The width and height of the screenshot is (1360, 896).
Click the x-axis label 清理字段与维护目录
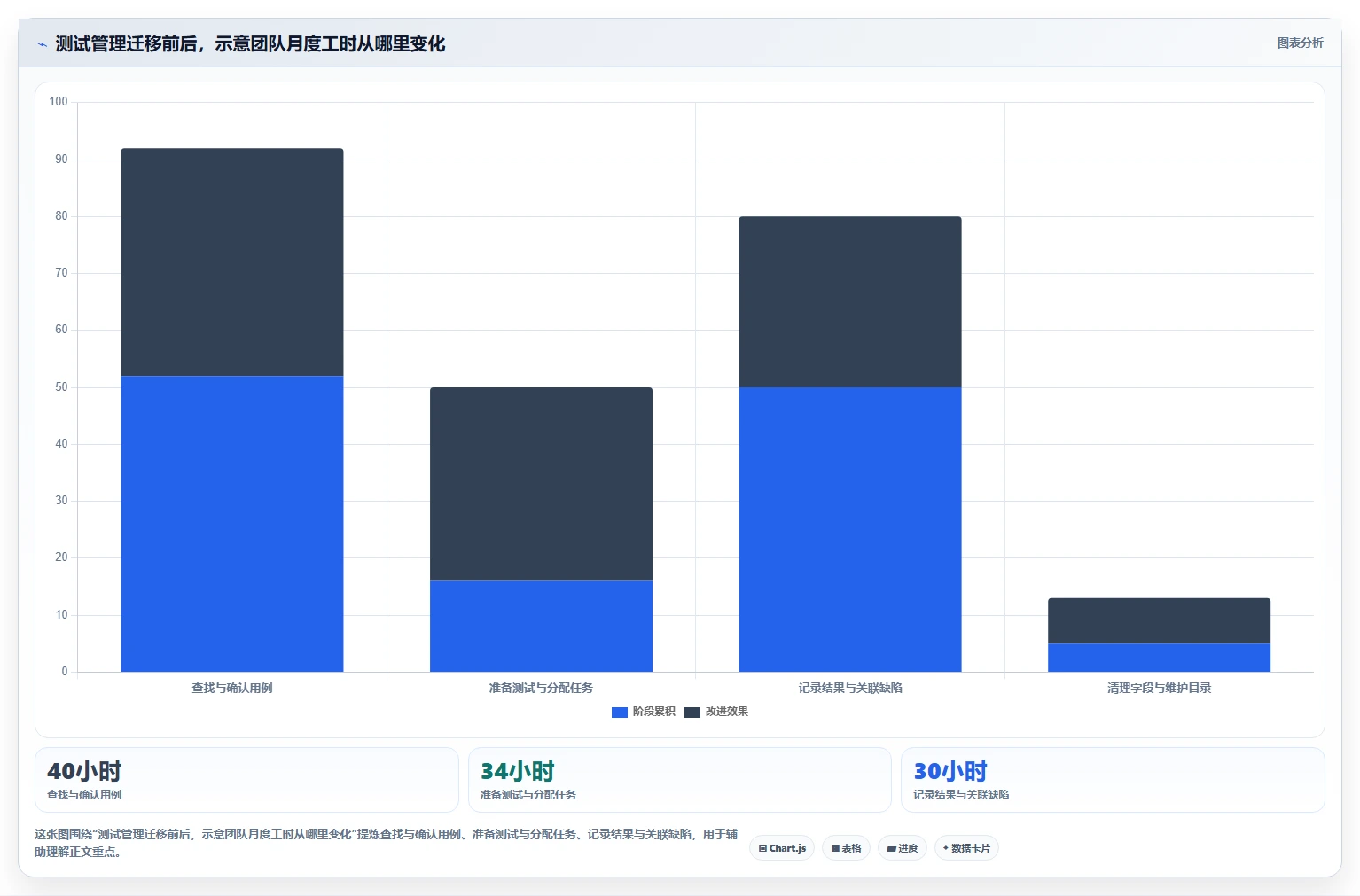coord(1159,688)
